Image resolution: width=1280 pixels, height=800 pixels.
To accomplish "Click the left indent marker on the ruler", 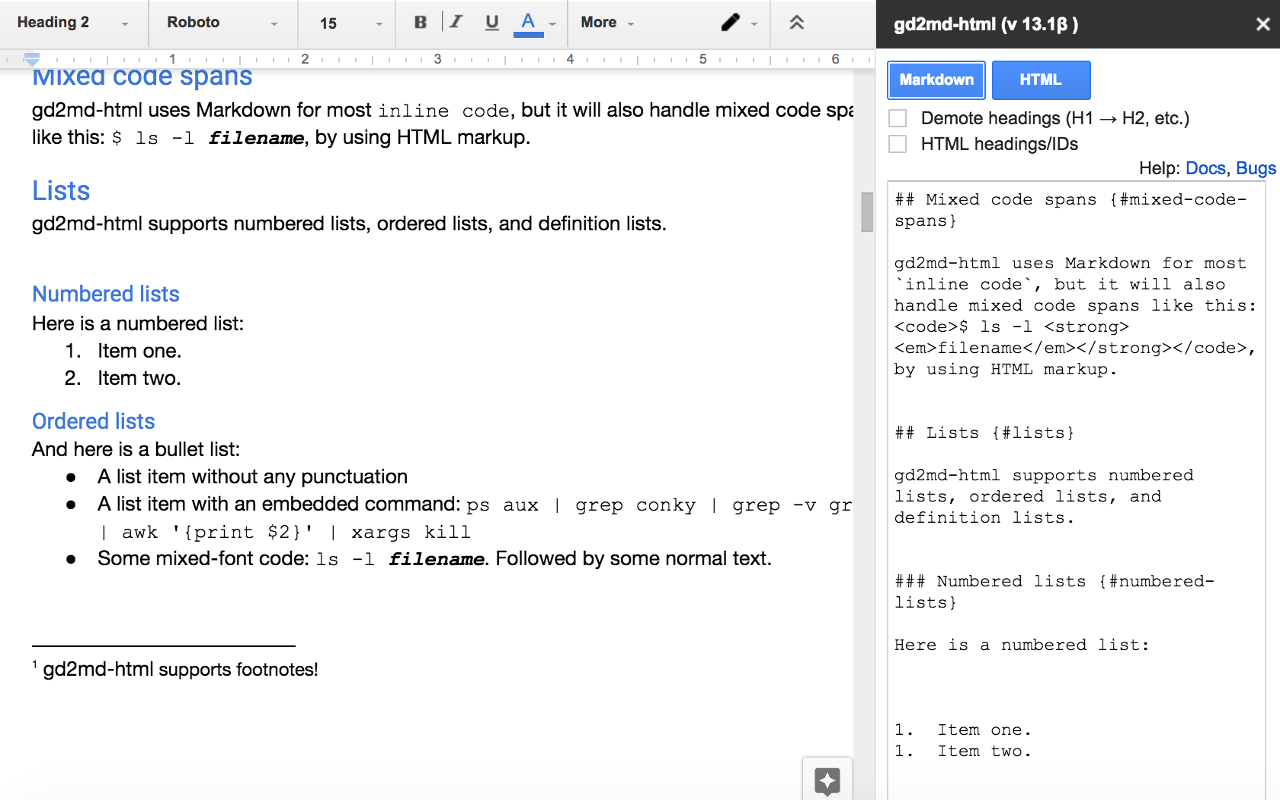I will point(32,59).
